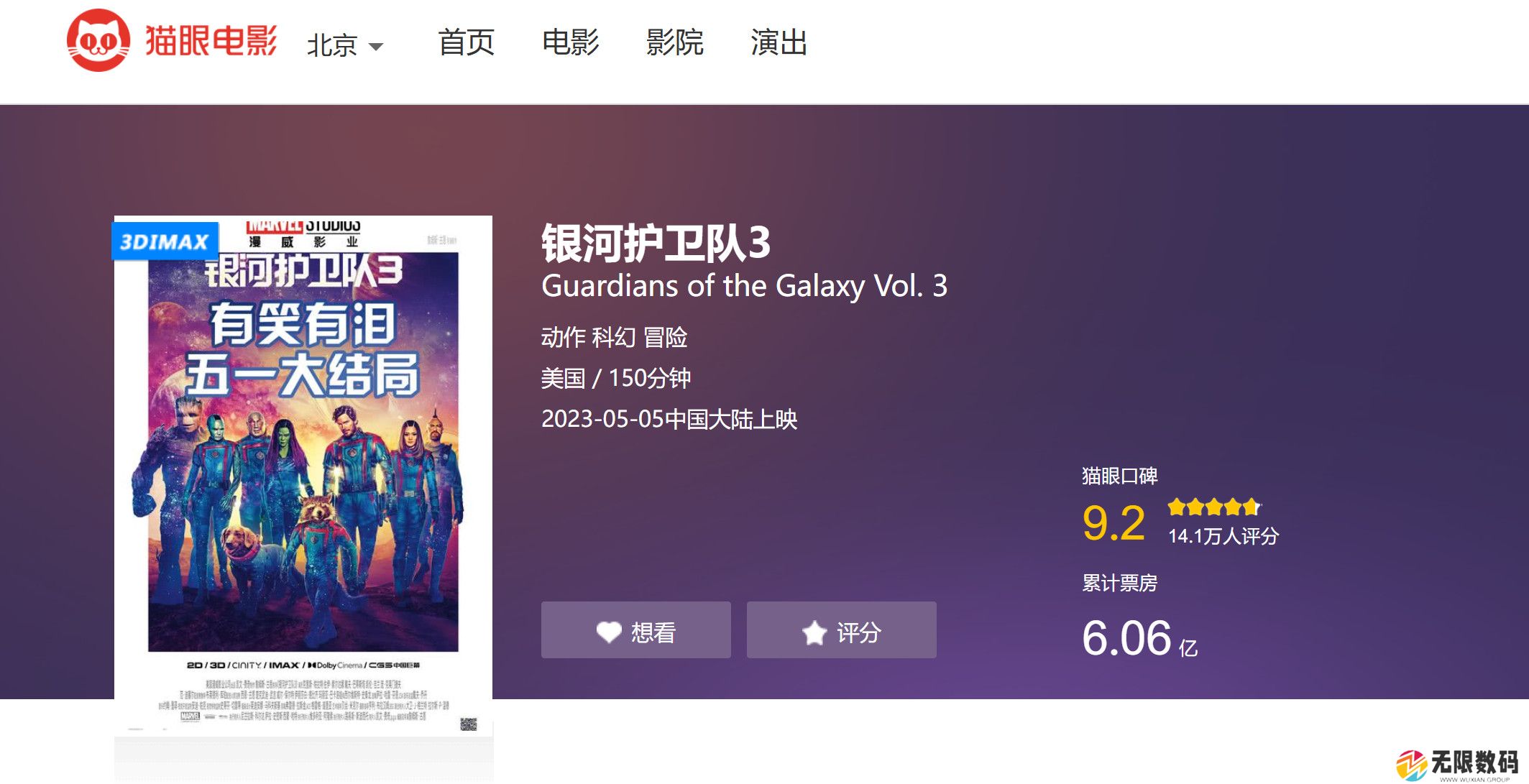Viewport: 1529px width, 784px height.
Task: Click the 14.1万人评分 rating count
Action: (1223, 536)
